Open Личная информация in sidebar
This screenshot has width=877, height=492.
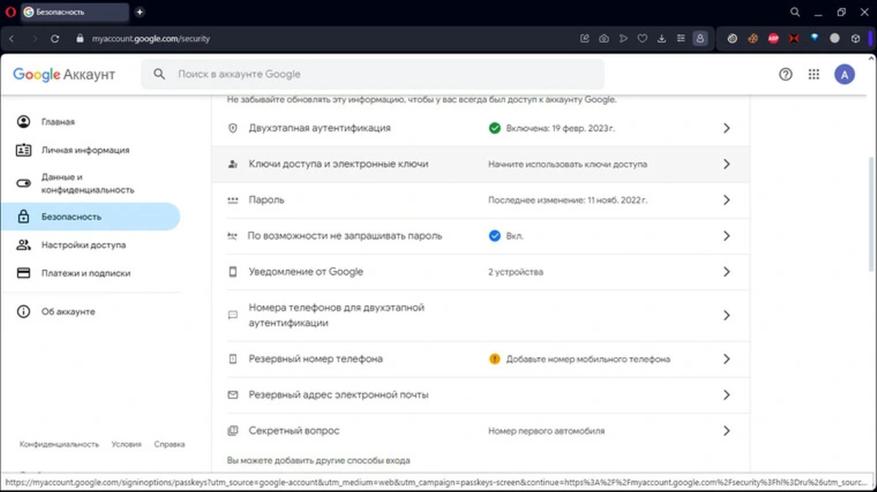(91, 150)
